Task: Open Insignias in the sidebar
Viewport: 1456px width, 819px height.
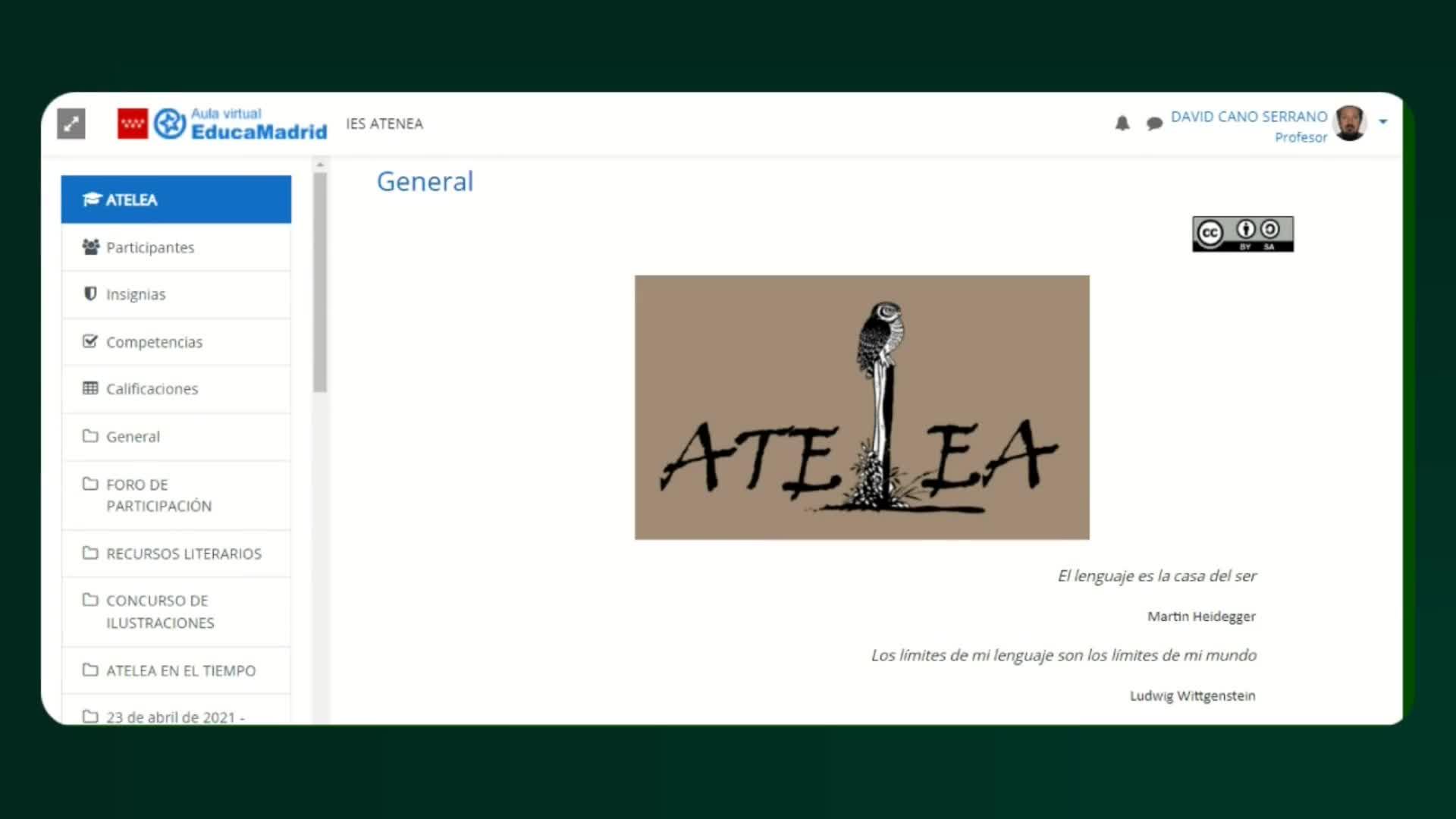Action: [x=136, y=294]
